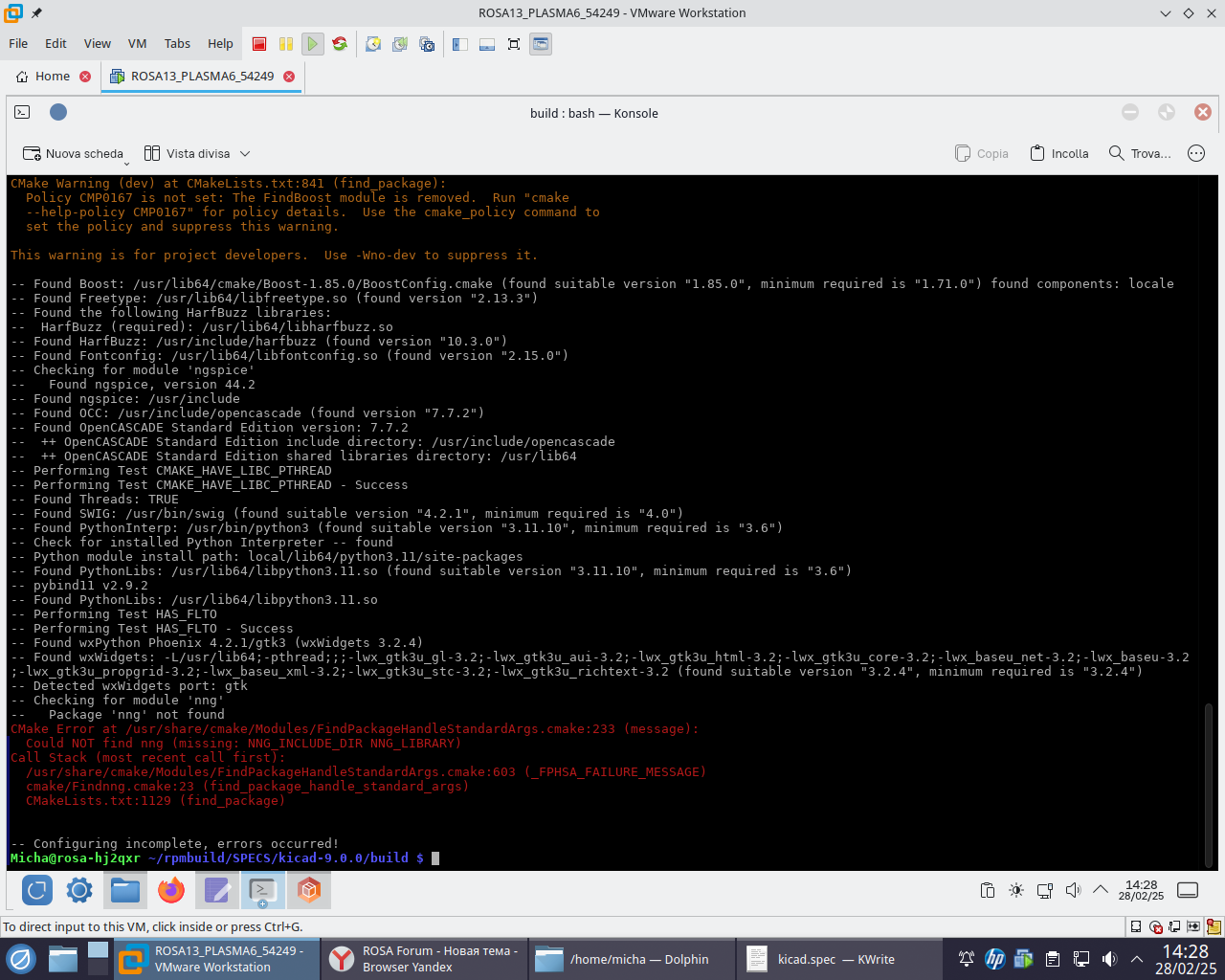Click the red Power Off VM button
The image size is (1225, 980).
coord(259,44)
